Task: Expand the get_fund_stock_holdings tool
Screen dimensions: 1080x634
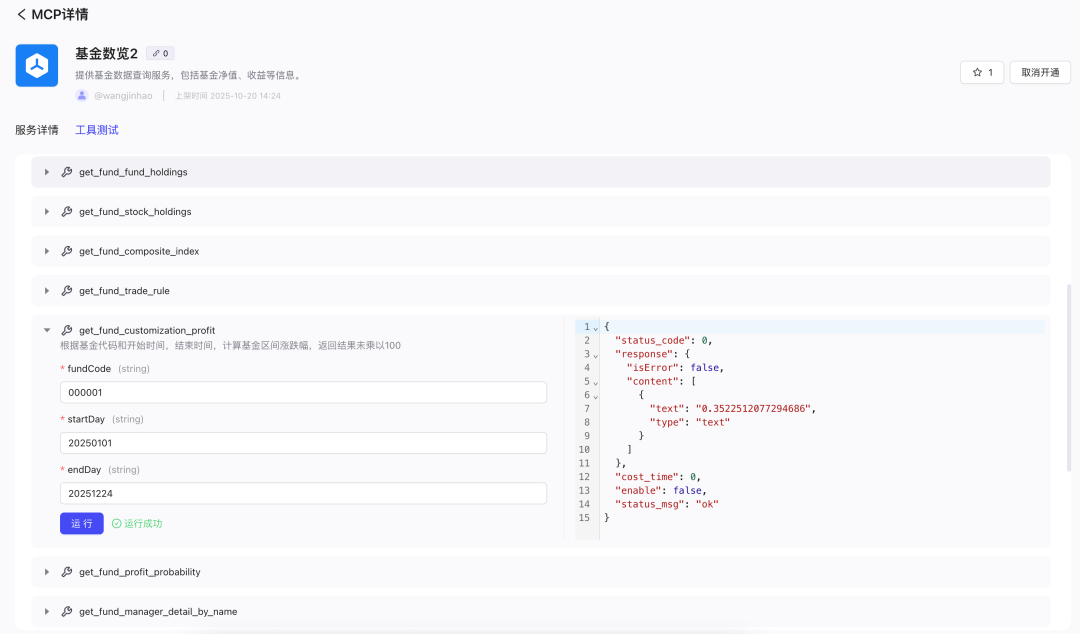Action: pos(47,212)
